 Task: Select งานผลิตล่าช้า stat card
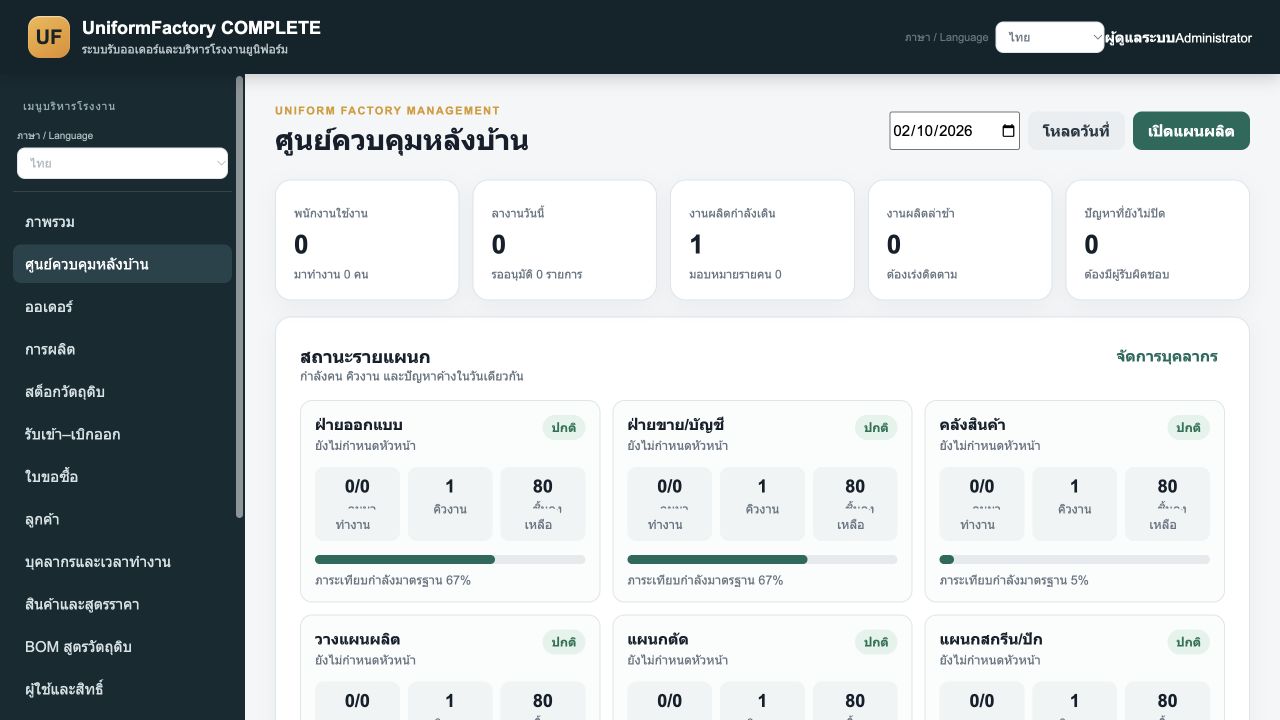[960, 240]
